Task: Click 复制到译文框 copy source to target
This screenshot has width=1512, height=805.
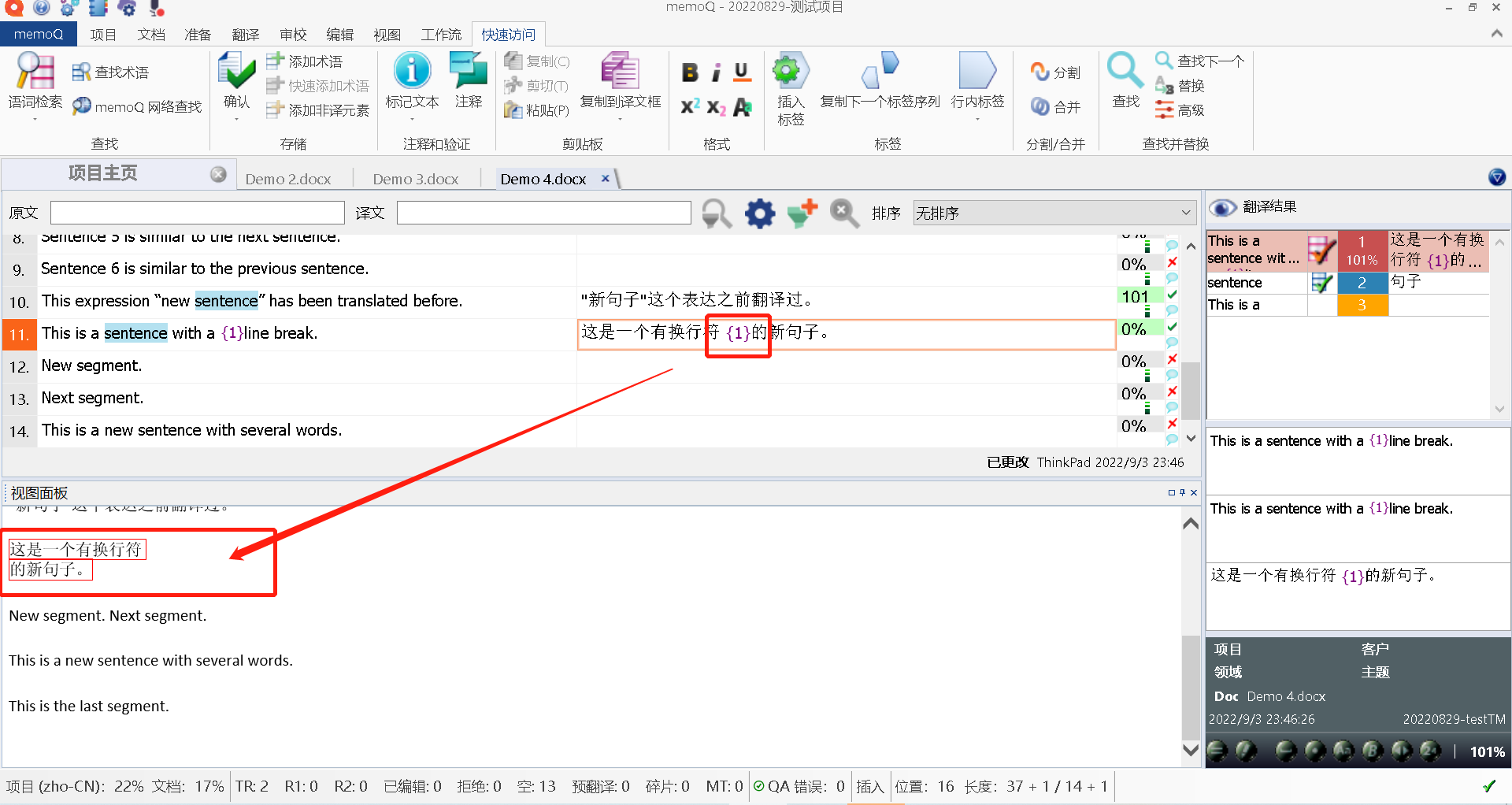Action: (621, 81)
